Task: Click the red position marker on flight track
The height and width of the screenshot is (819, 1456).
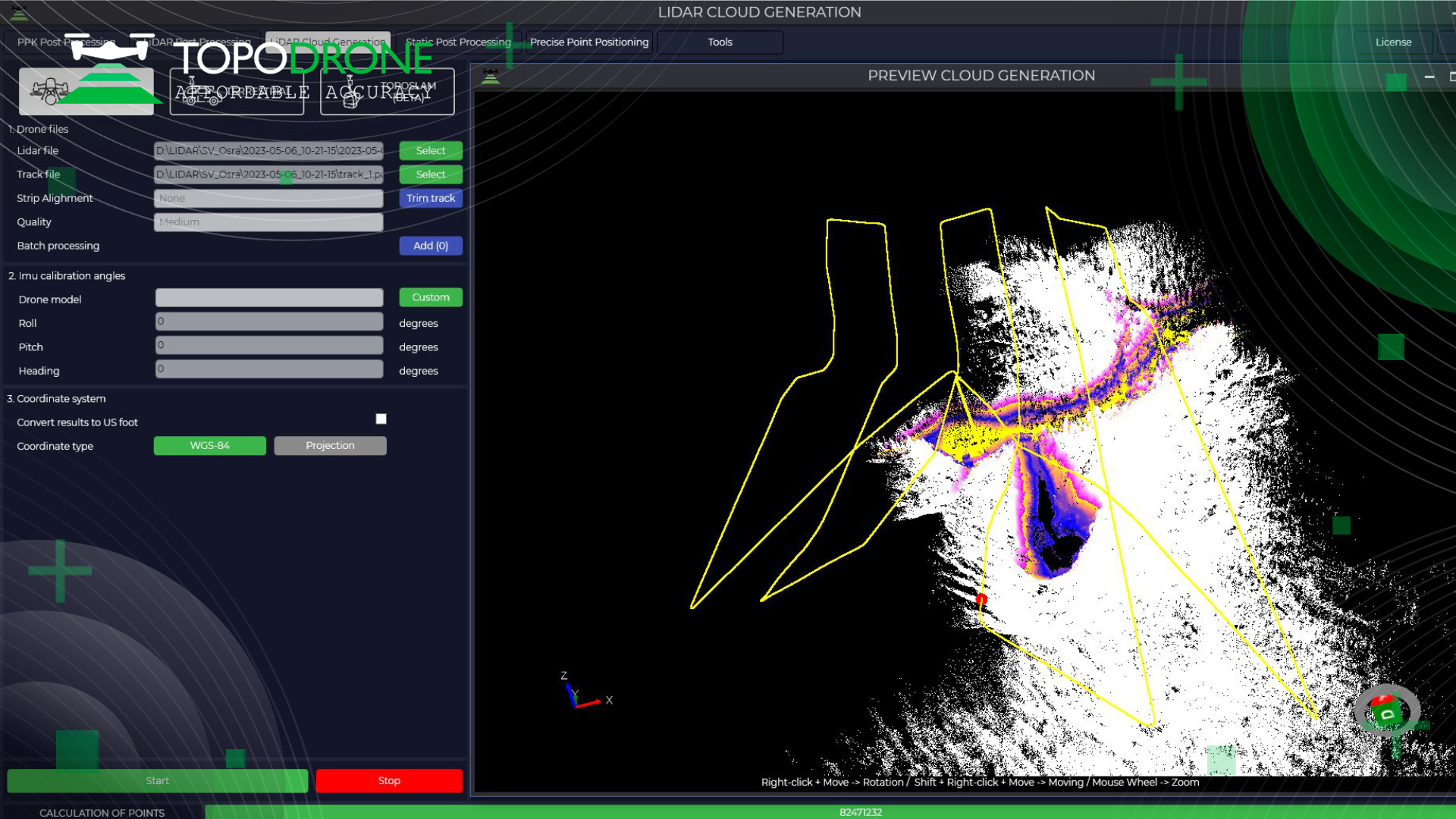Action: click(981, 599)
